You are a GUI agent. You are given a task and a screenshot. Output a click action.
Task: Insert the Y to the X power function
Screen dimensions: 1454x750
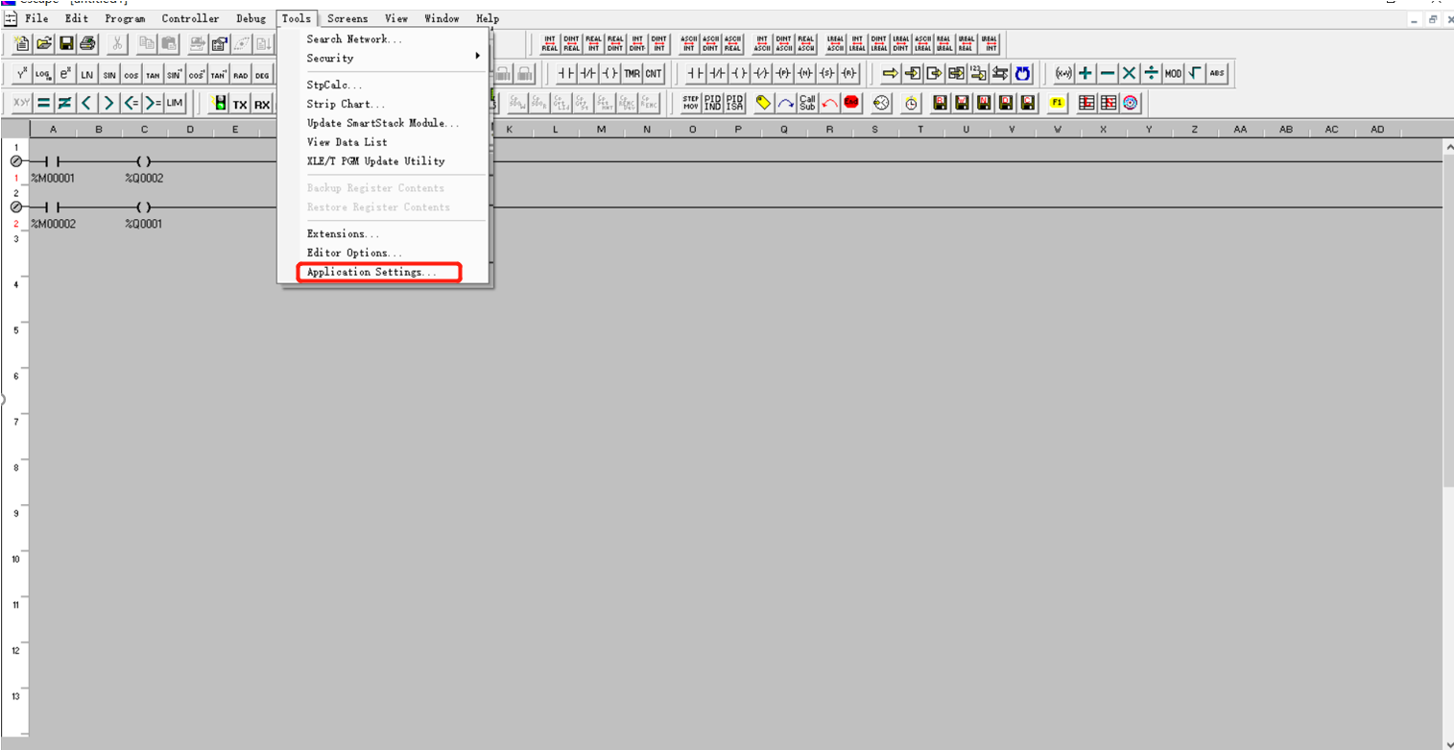[22, 74]
